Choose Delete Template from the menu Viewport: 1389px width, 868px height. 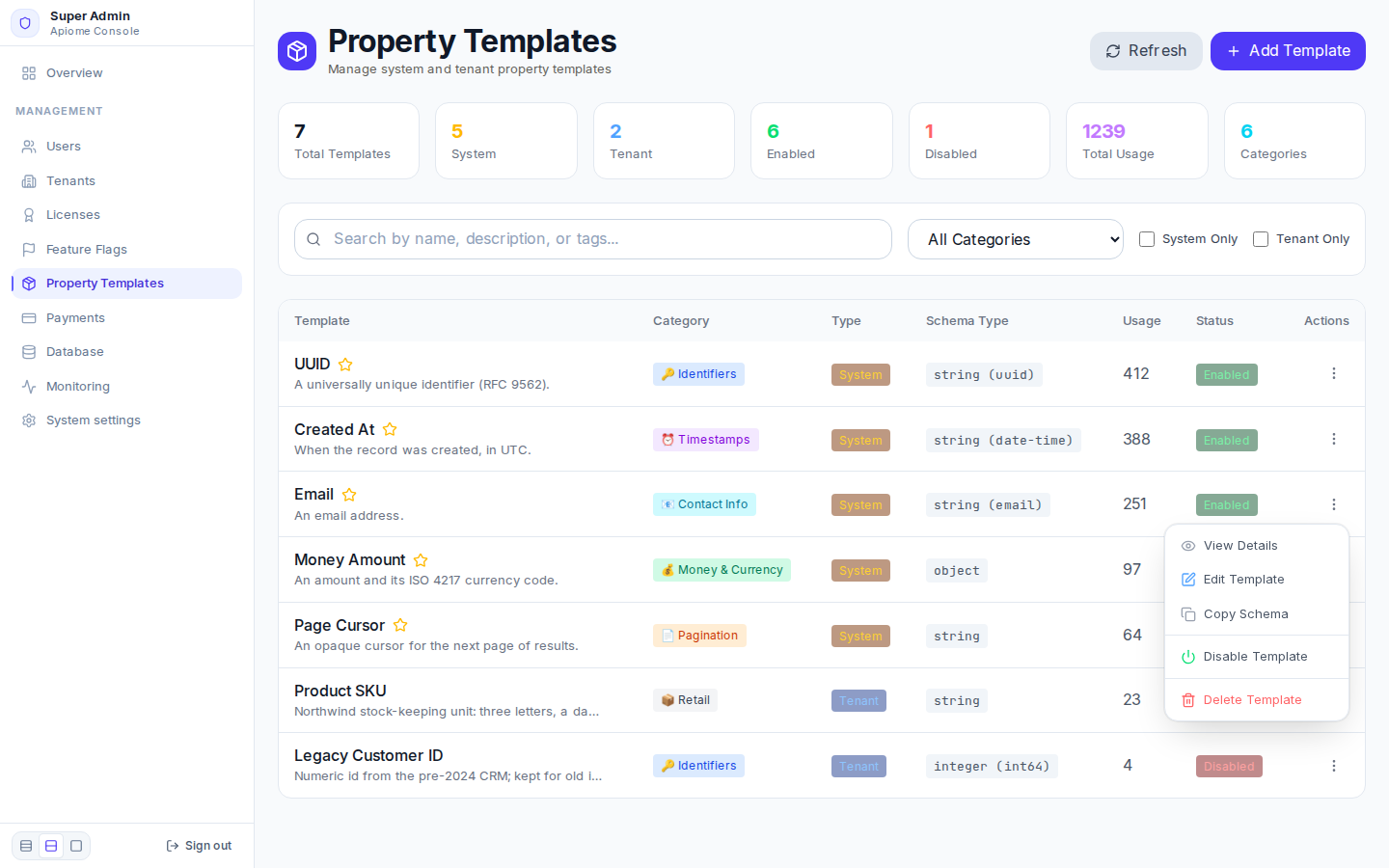pos(1257,700)
